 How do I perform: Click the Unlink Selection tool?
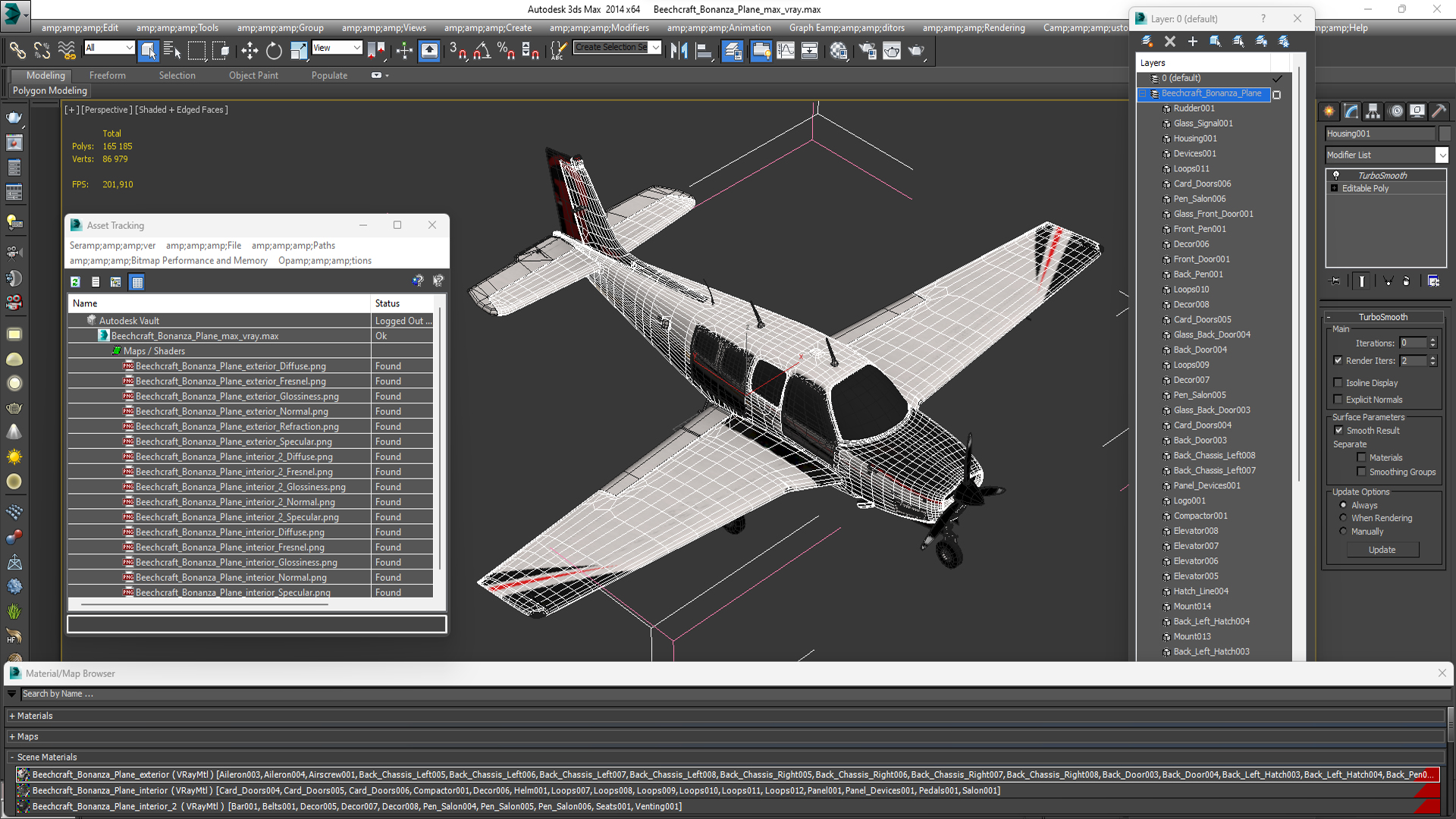(42, 51)
